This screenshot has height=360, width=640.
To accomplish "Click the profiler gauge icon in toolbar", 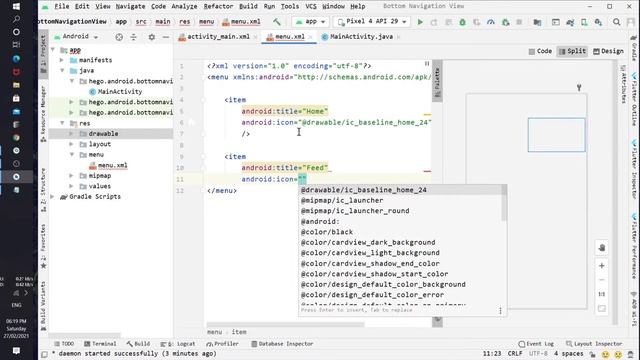I will [491, 22].
